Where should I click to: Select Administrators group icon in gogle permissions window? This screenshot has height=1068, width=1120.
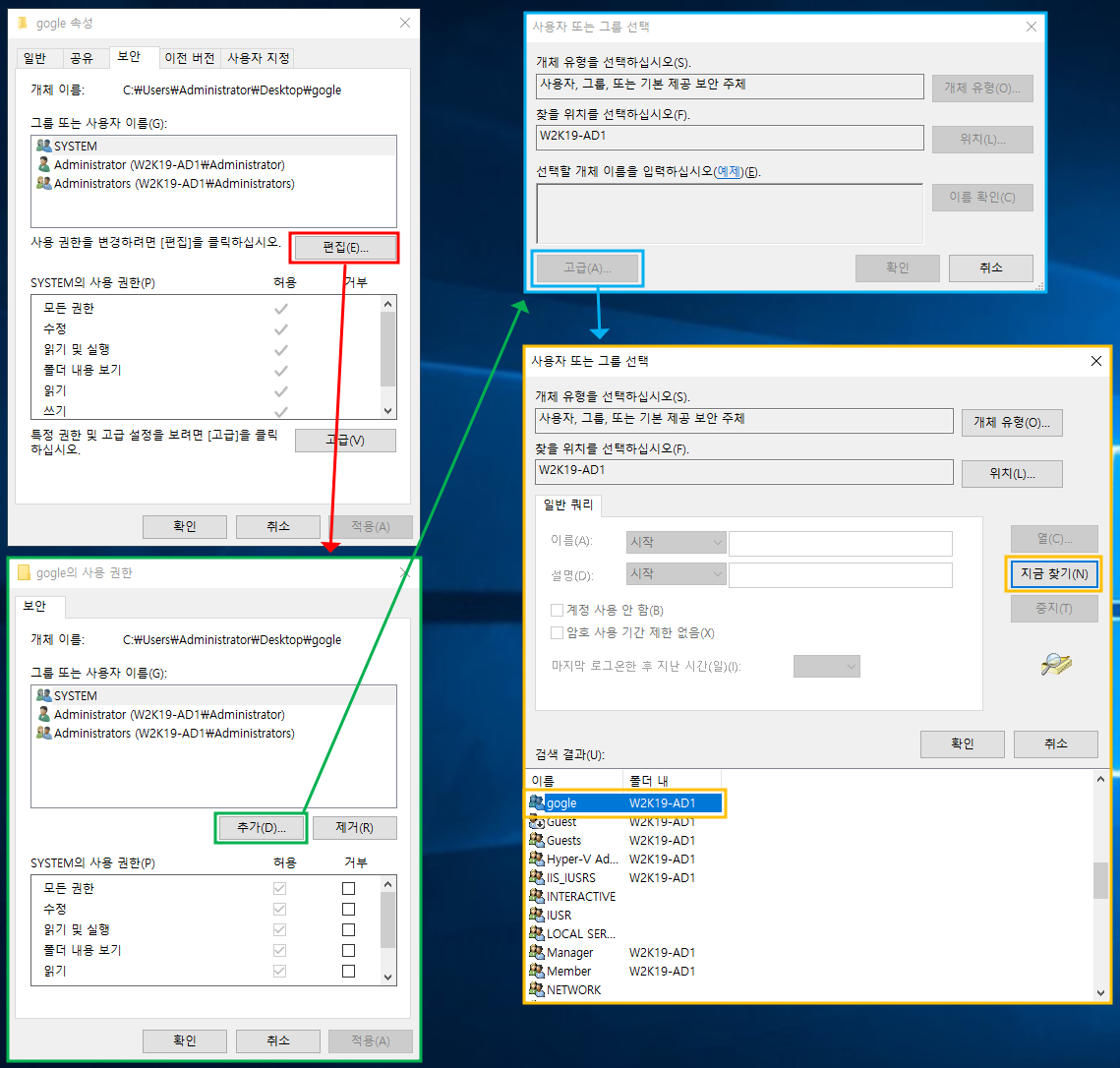point(44,733)
